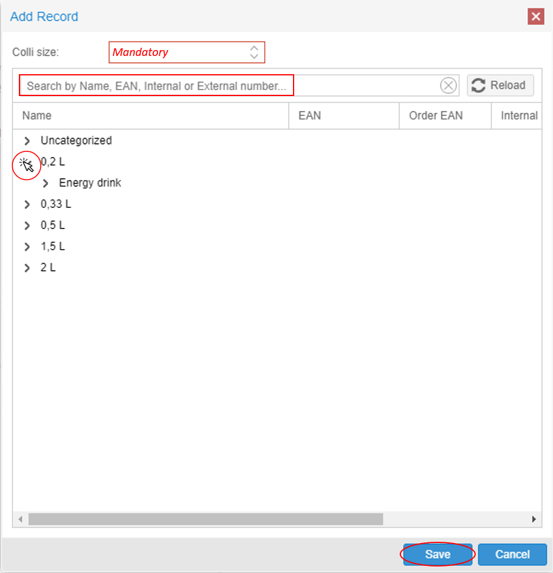Sort by the Name column header
The width and height of the screenshot is (553, 573).
pyautogui.click(x=151, y=116)
